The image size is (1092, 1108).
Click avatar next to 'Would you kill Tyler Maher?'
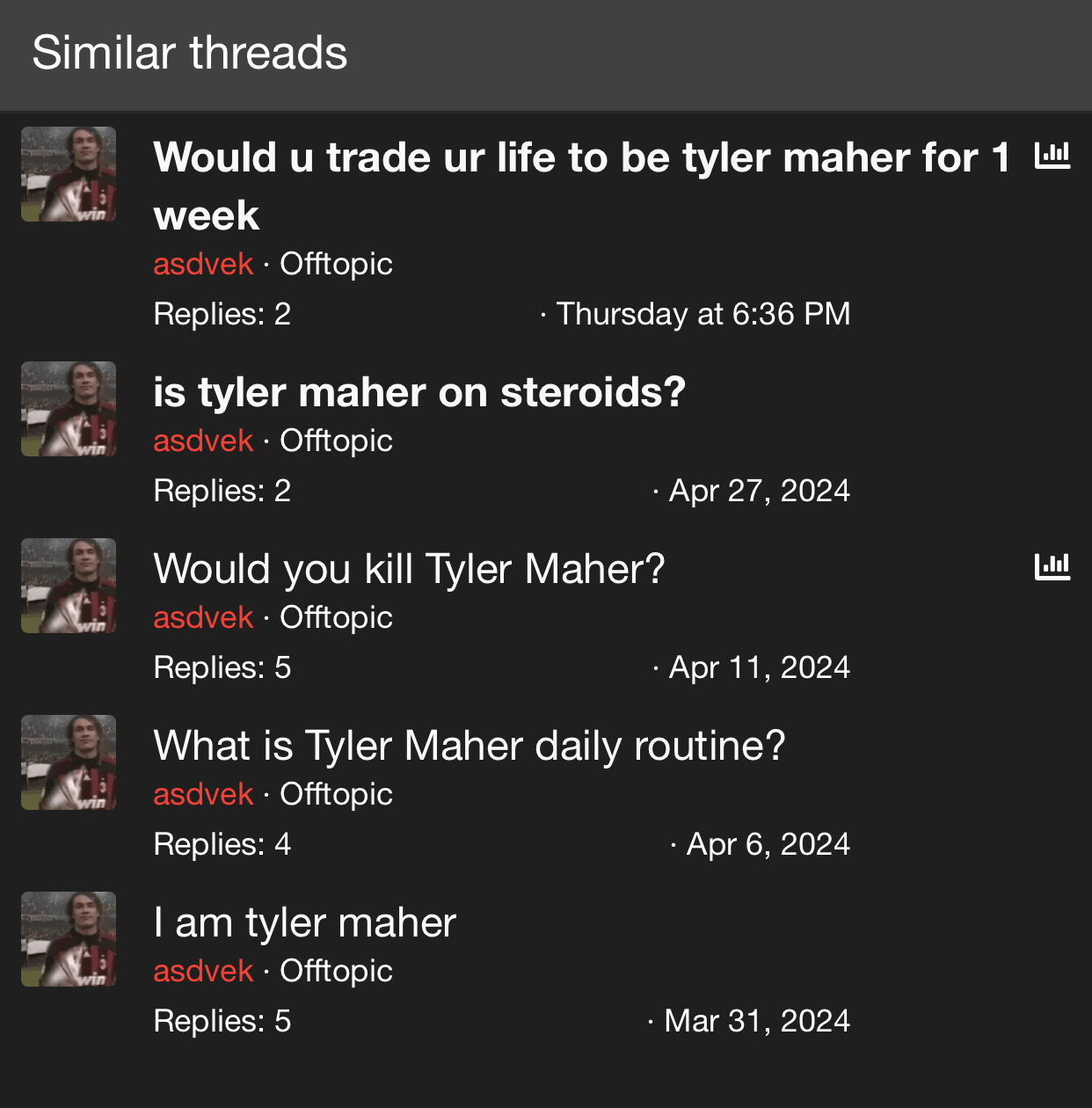click(x=69, y=586)
